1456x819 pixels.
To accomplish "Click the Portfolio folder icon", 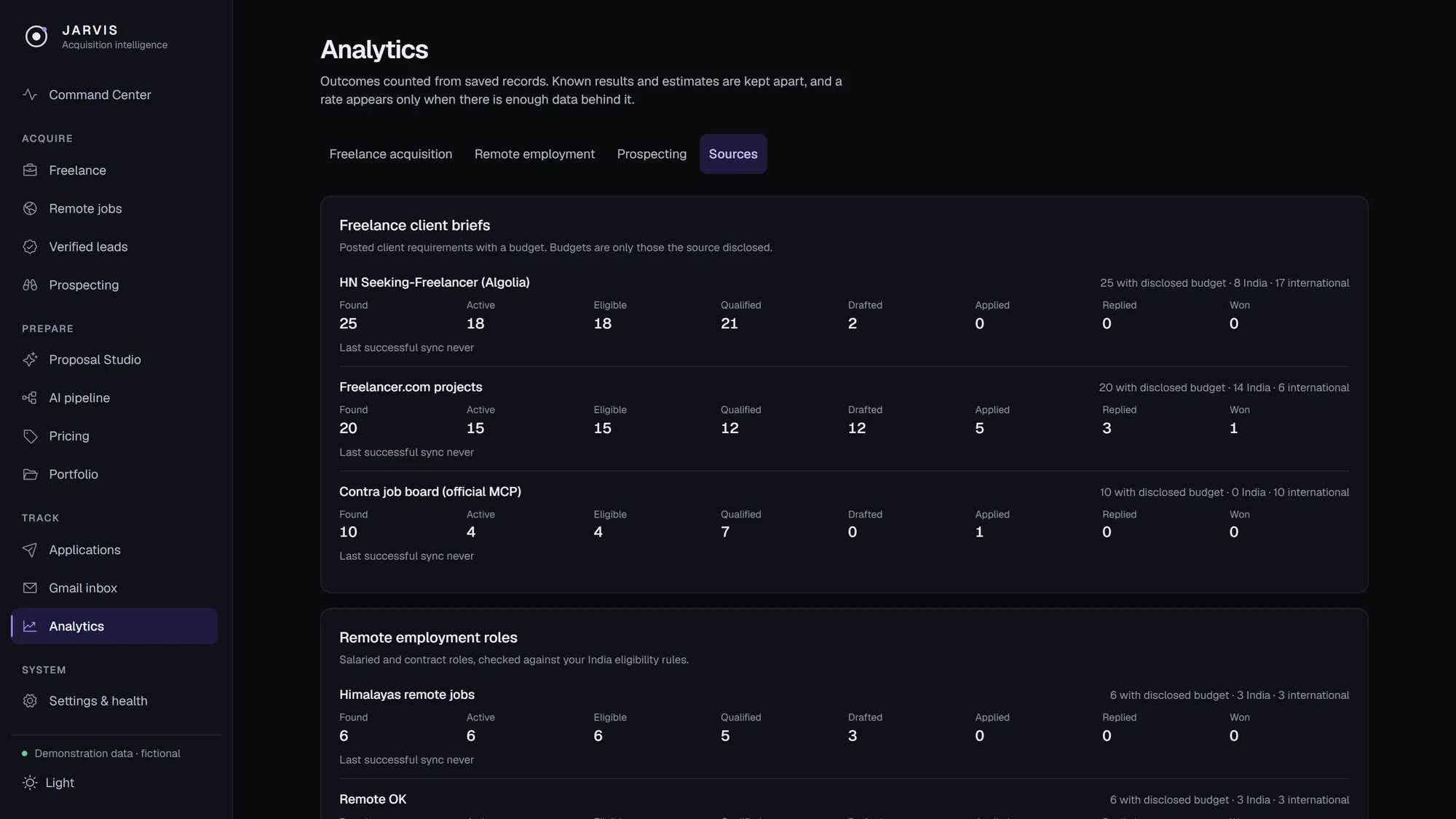I will 30,474.
